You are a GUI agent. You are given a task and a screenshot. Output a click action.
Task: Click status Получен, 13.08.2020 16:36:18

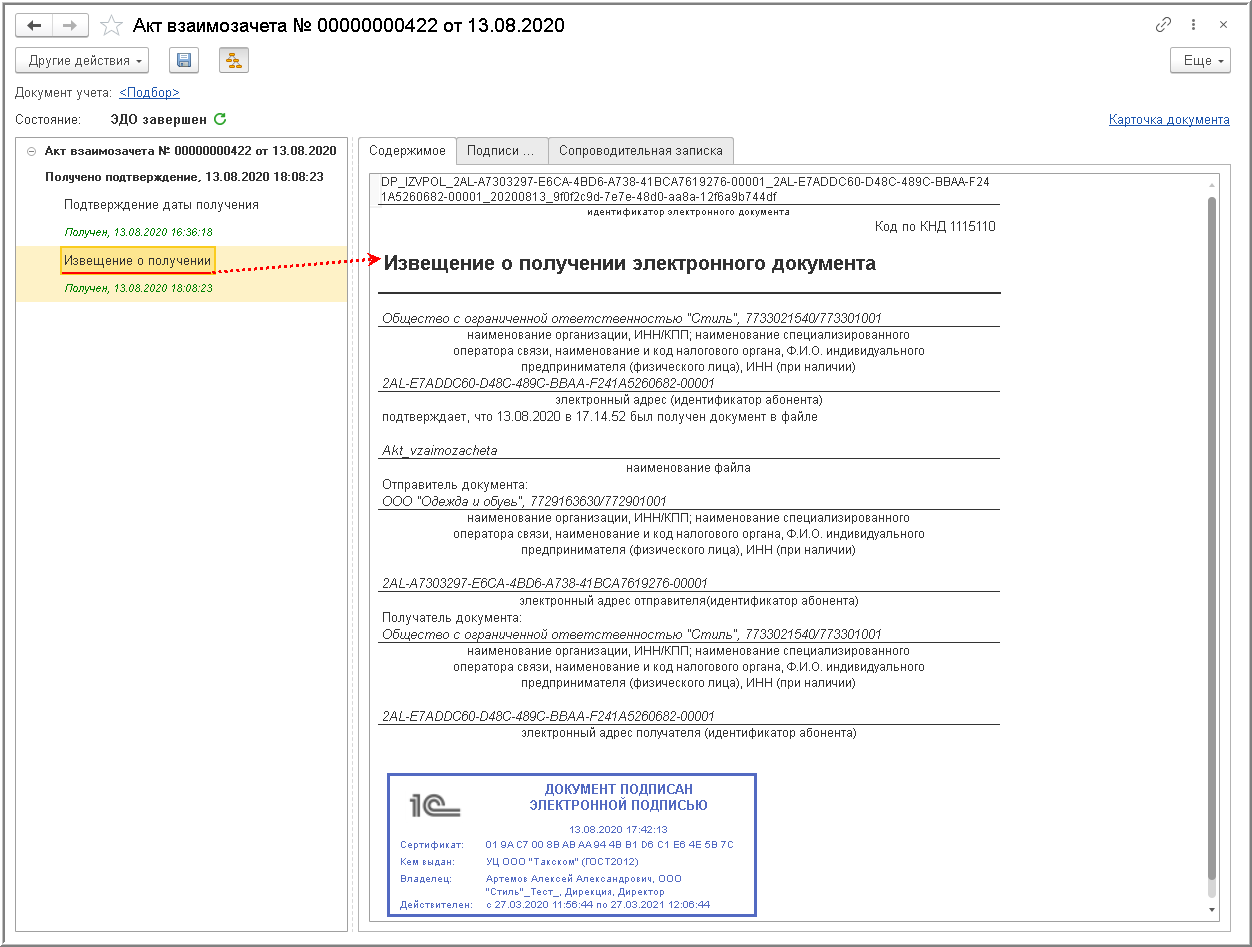pos(138,232)
